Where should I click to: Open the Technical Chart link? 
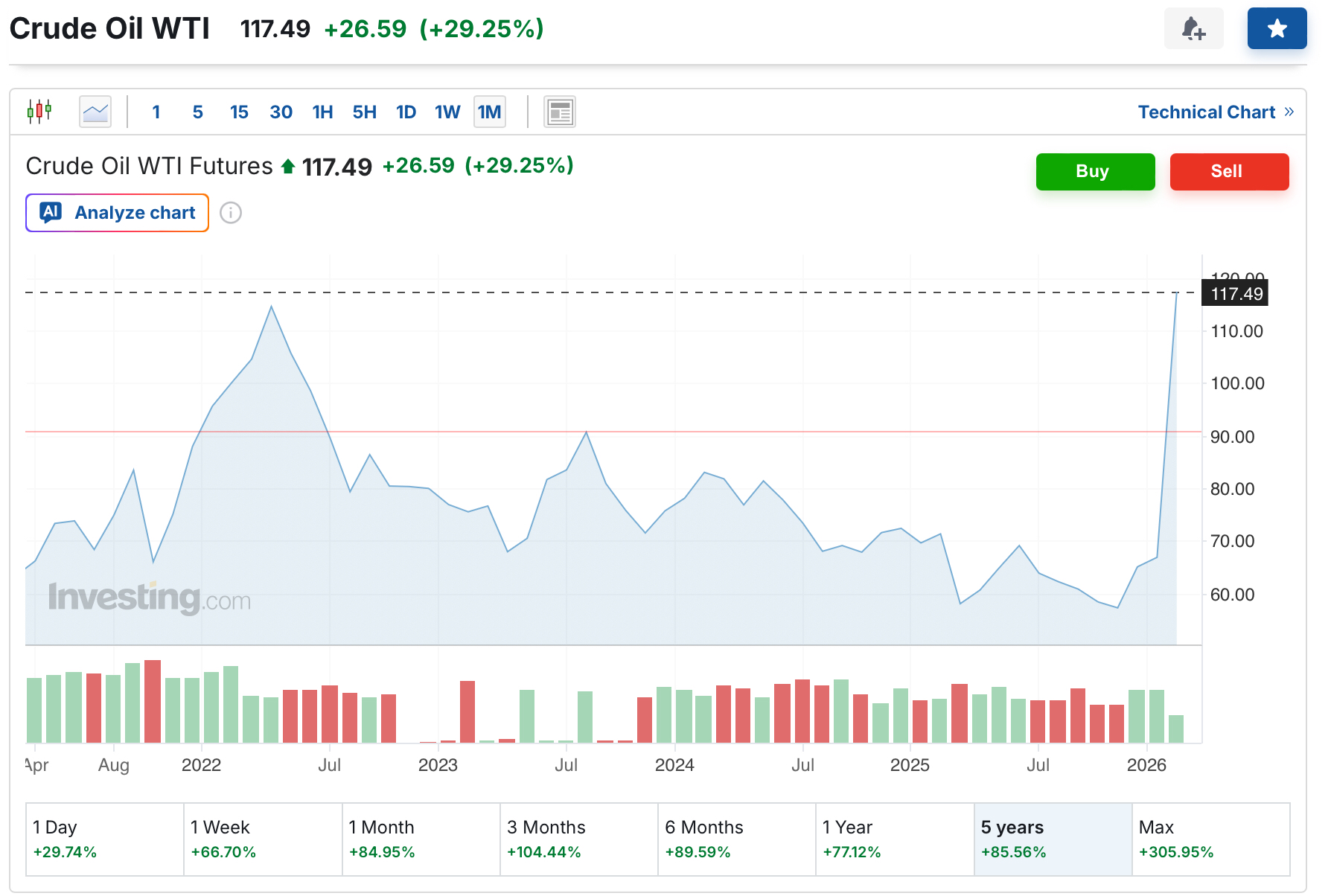pyautogui.click(x=1215, y=112)
